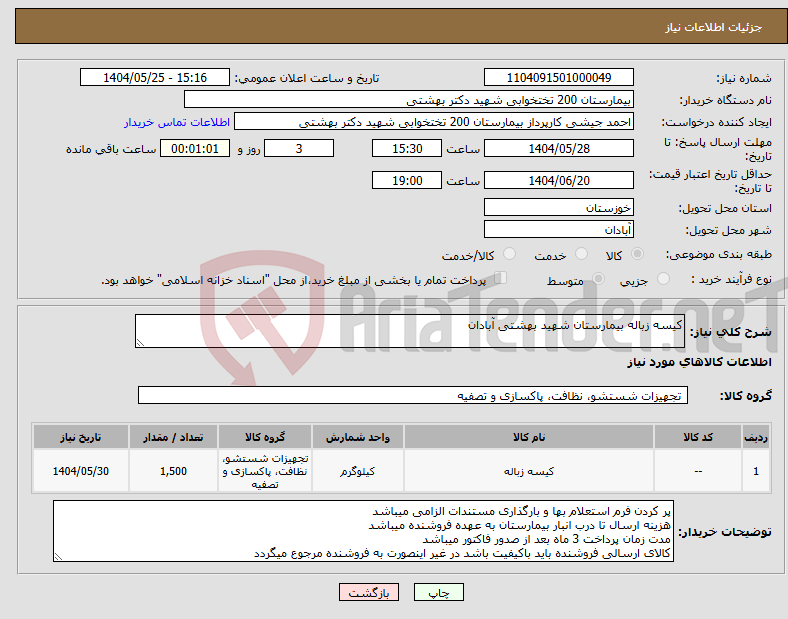Click resize handle of description textarea
Screen dimensions: 788x619
(140, 343)
